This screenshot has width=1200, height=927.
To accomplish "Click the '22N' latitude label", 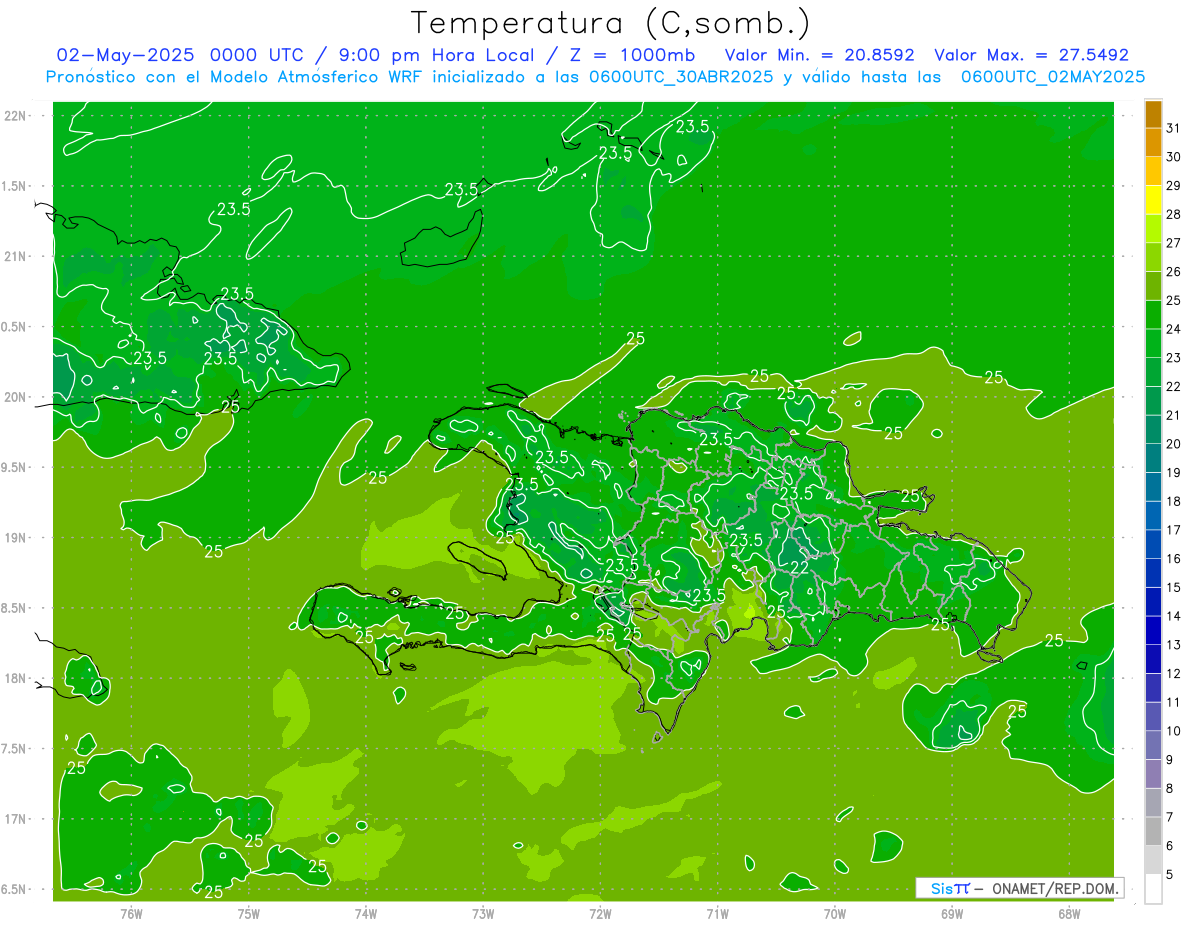I will tap(16, 116).
